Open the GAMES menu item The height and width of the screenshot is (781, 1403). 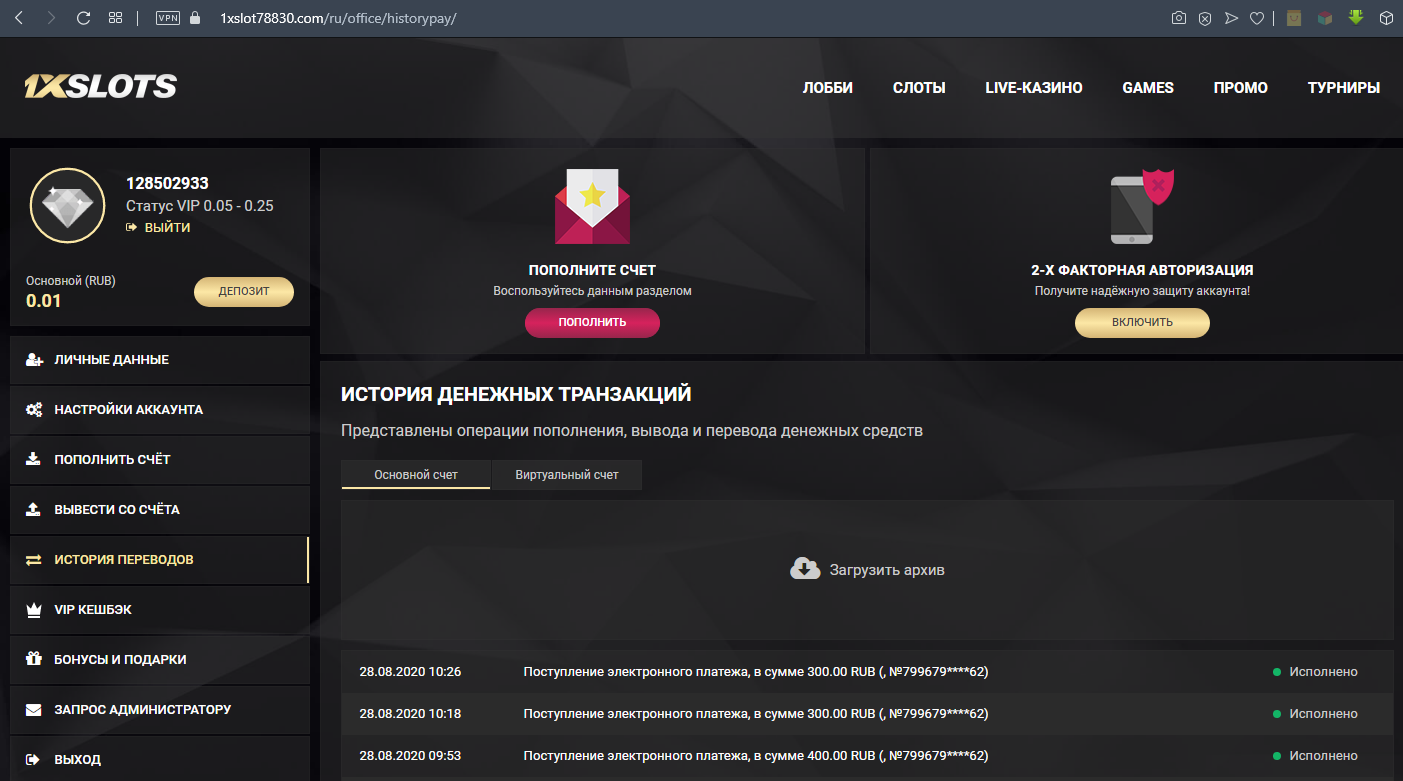click(x=1148, y=88)
